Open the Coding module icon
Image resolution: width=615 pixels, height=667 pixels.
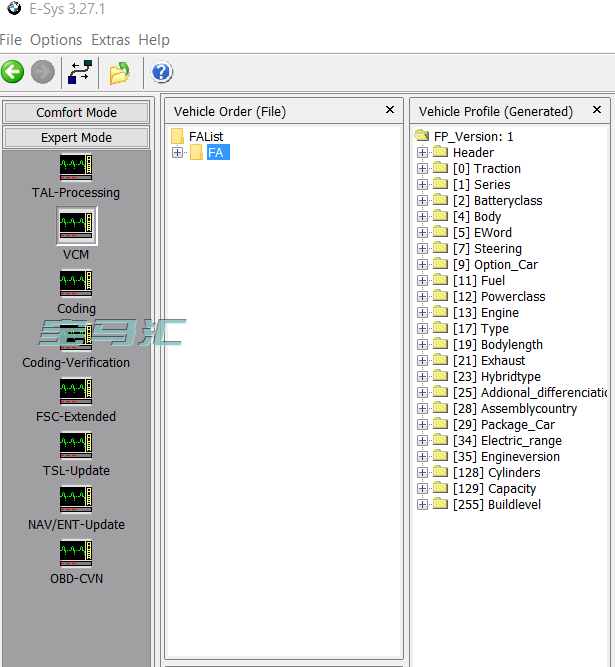point(76,283)
